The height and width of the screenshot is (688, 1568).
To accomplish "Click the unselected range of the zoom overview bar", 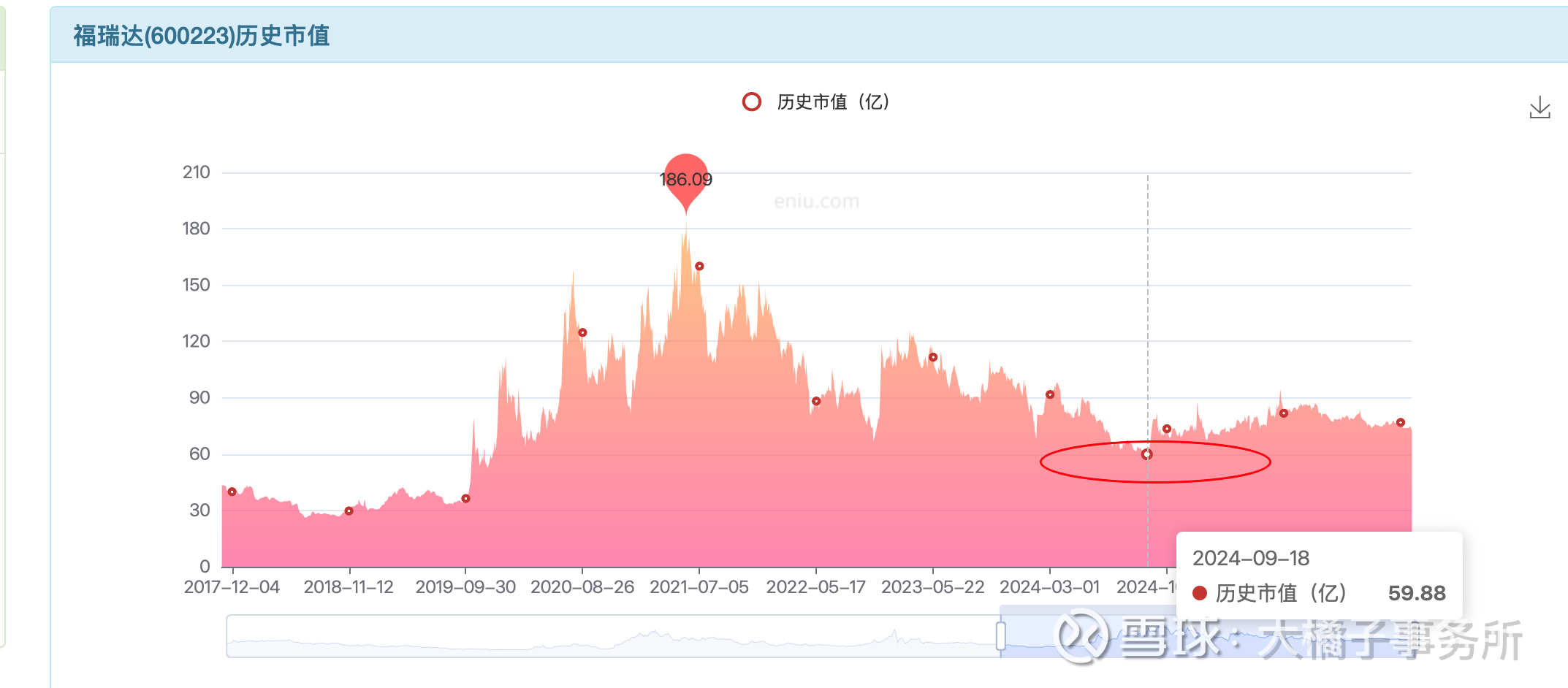I will [x=612, y=635].
